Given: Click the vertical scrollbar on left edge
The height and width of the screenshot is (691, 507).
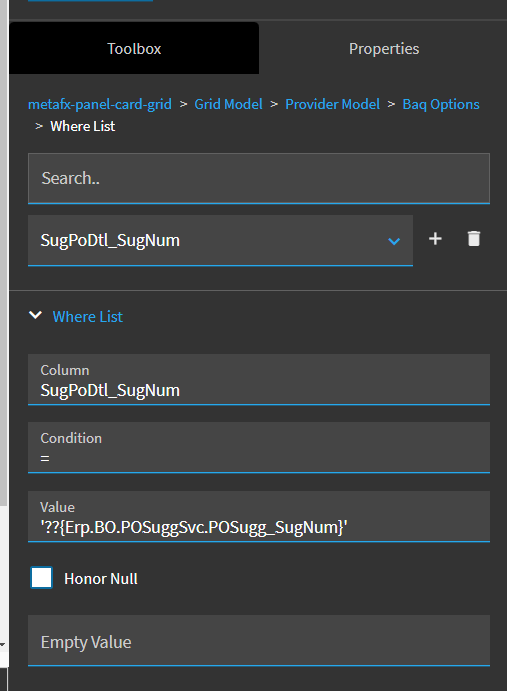Looking at the screenshot, I should tap(4, 253).
